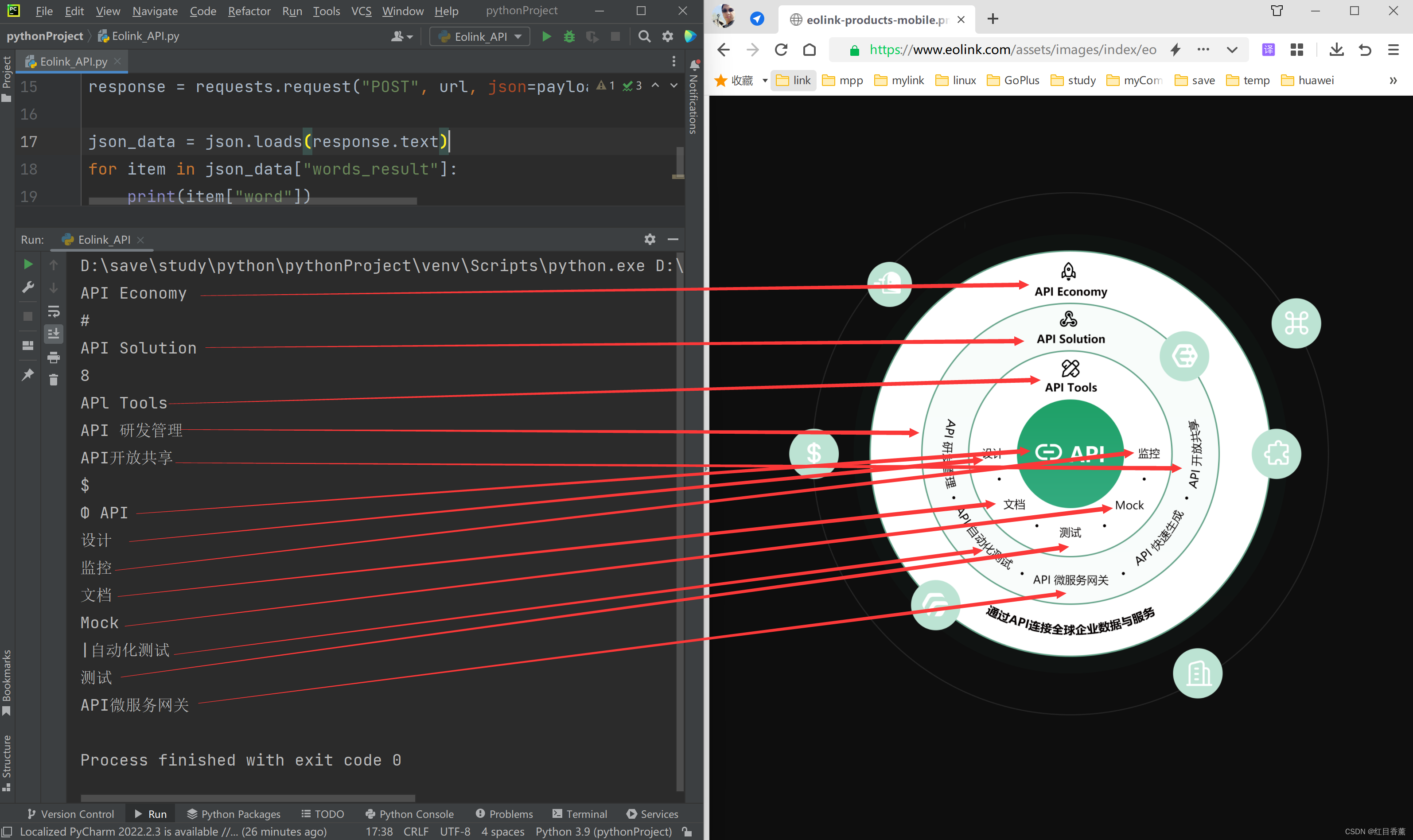Click the Python 3.9 interpreter status entry
Viewport: 1413px width, 840px height.
coord(603,832)
